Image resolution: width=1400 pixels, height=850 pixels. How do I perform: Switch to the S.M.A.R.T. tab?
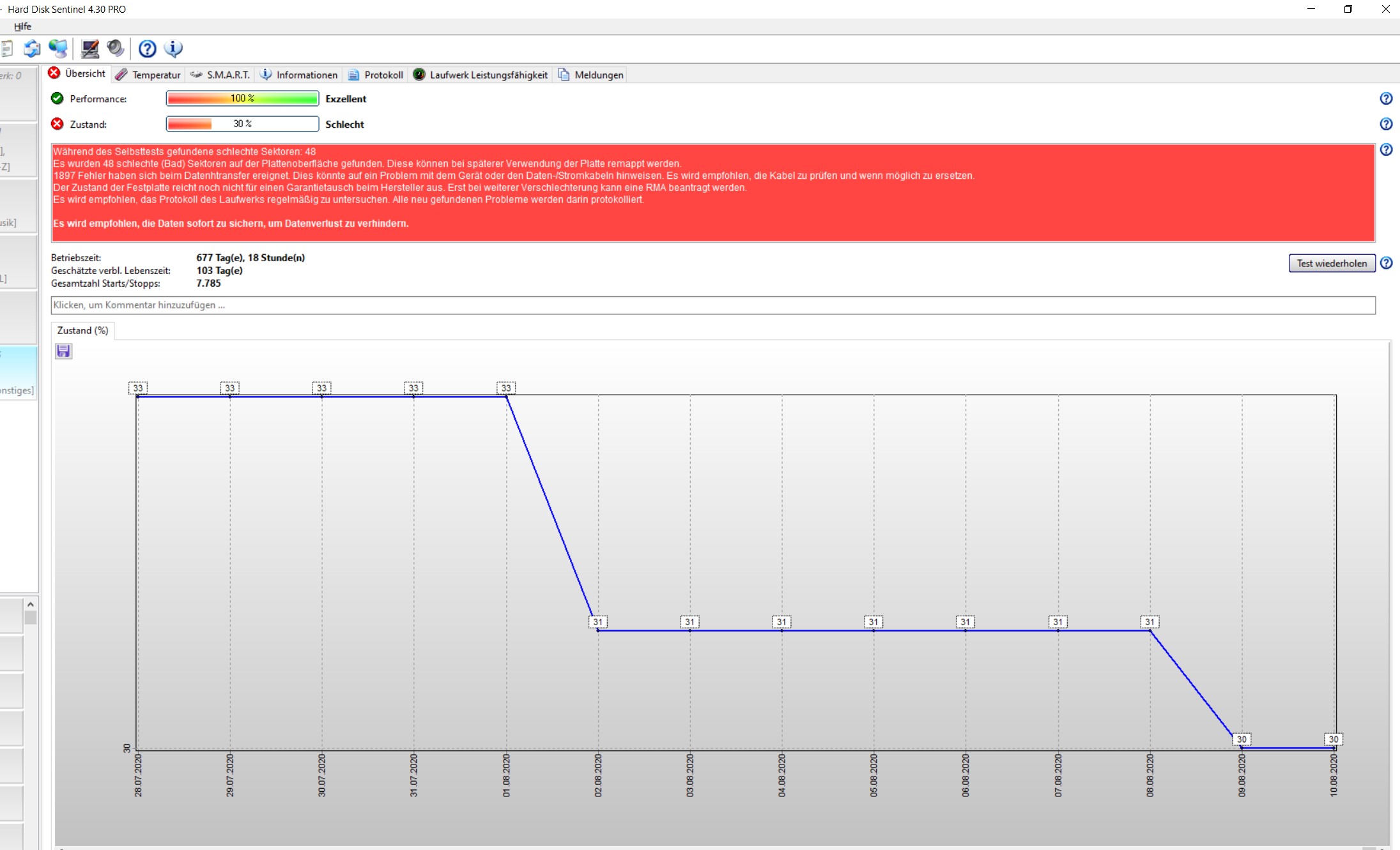point(220,75)
